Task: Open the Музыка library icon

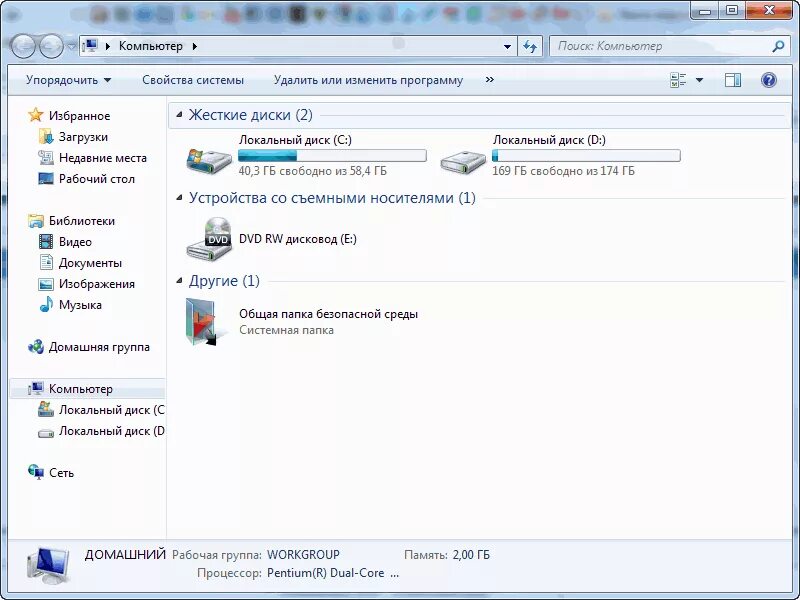Action: coord(46,304)
